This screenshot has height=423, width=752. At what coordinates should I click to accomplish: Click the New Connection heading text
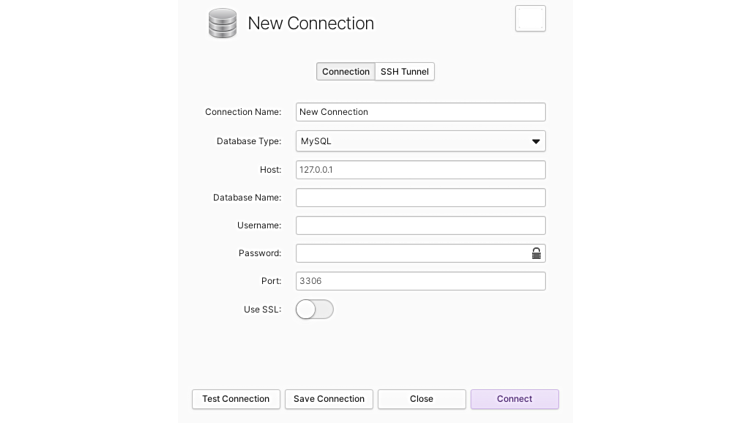[x=311, y=24]
